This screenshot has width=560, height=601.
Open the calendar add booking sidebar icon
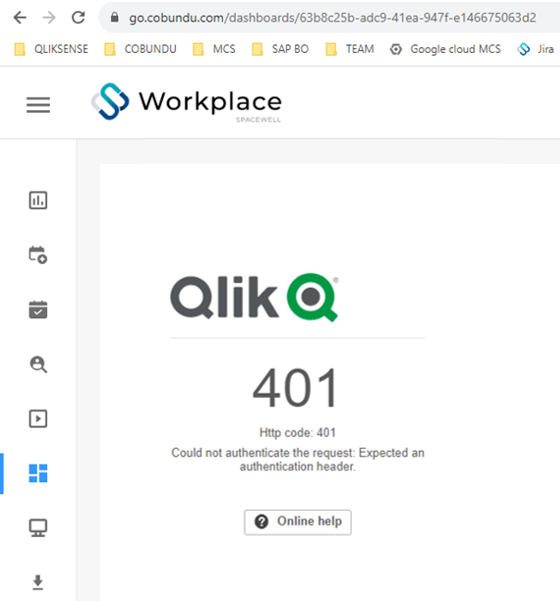click(38, 255)
